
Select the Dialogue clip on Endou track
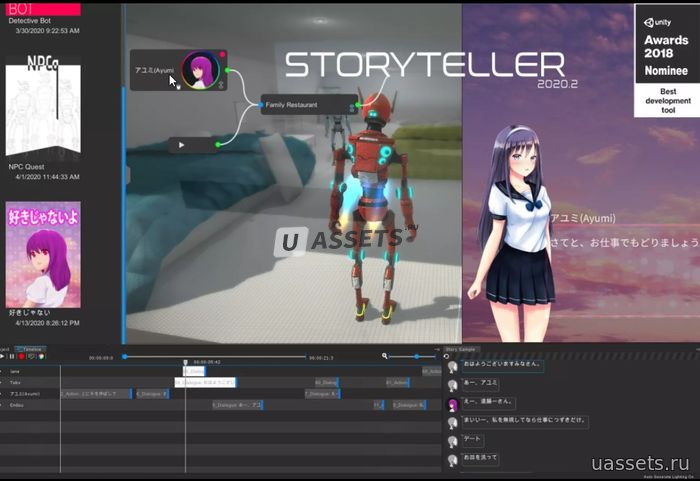coord(238,405)
